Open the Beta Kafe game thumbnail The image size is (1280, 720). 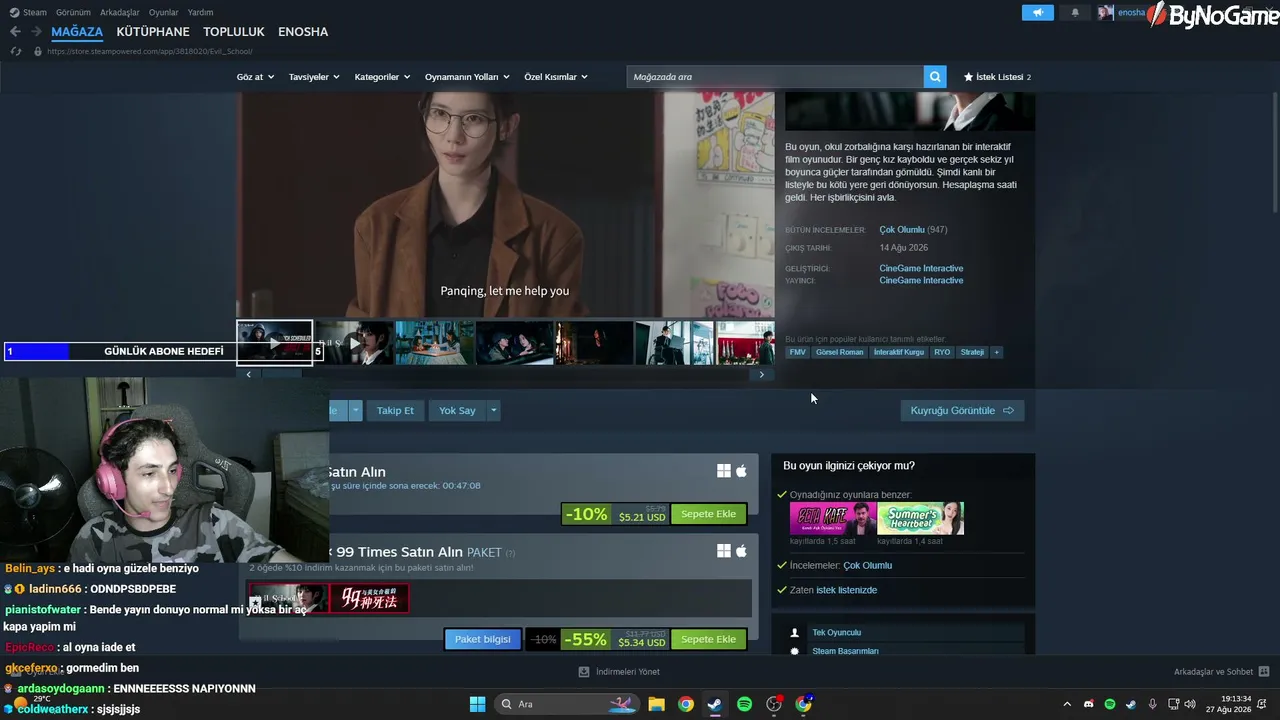point(833,518)
